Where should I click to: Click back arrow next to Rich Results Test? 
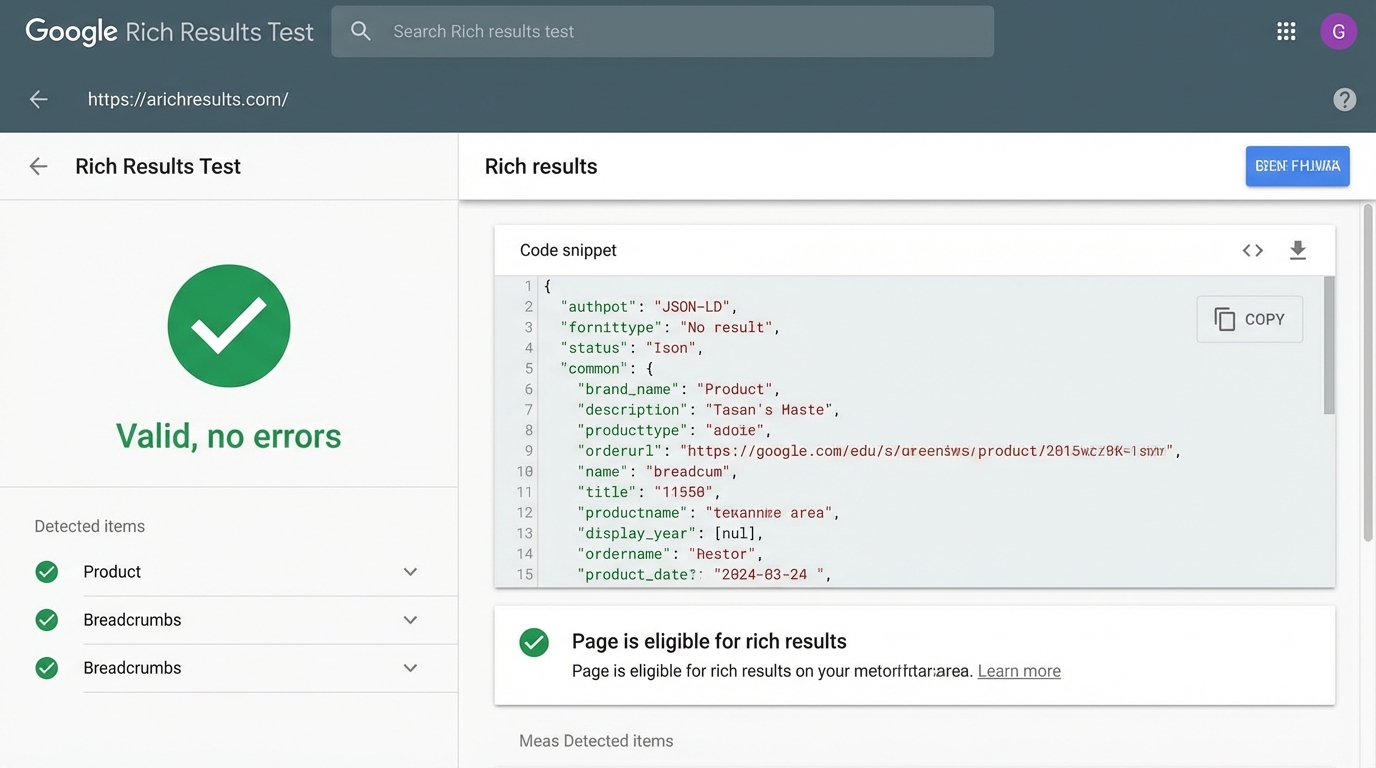click(x=39, y=166)
